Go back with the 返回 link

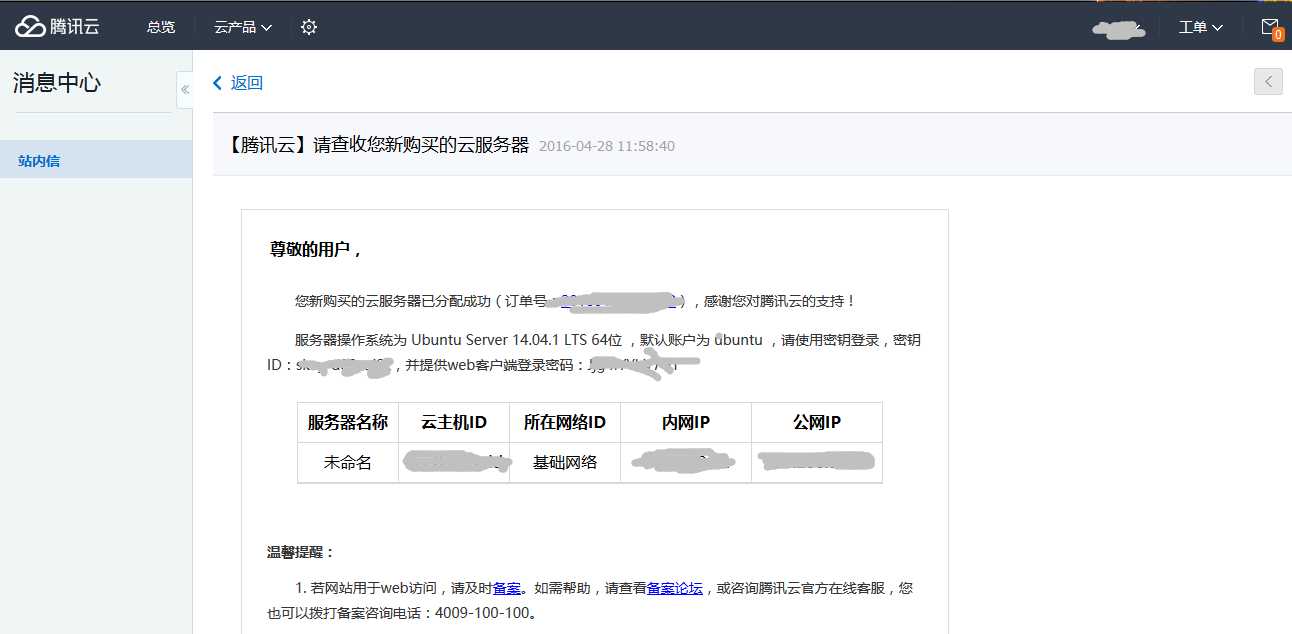point(238,83)
